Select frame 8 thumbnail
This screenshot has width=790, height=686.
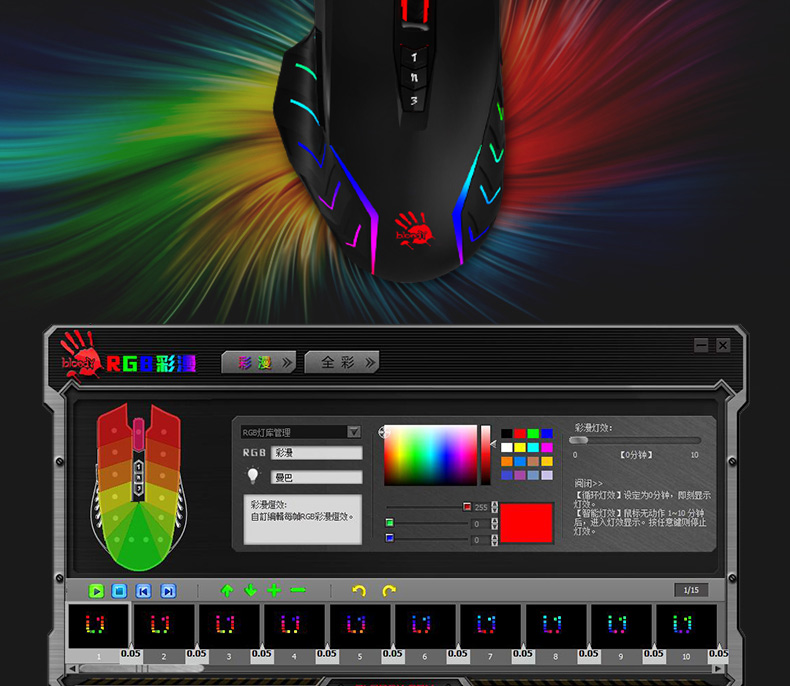click(x=556, y=626)
